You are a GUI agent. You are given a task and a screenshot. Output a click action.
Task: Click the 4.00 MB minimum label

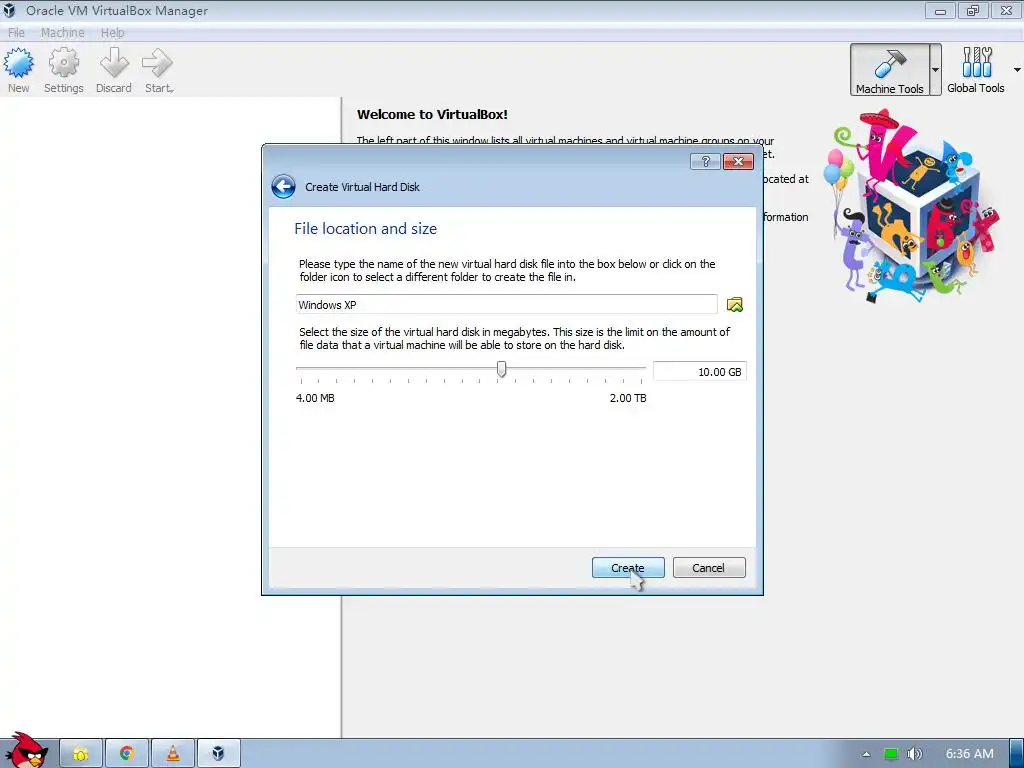coord(315,398)
